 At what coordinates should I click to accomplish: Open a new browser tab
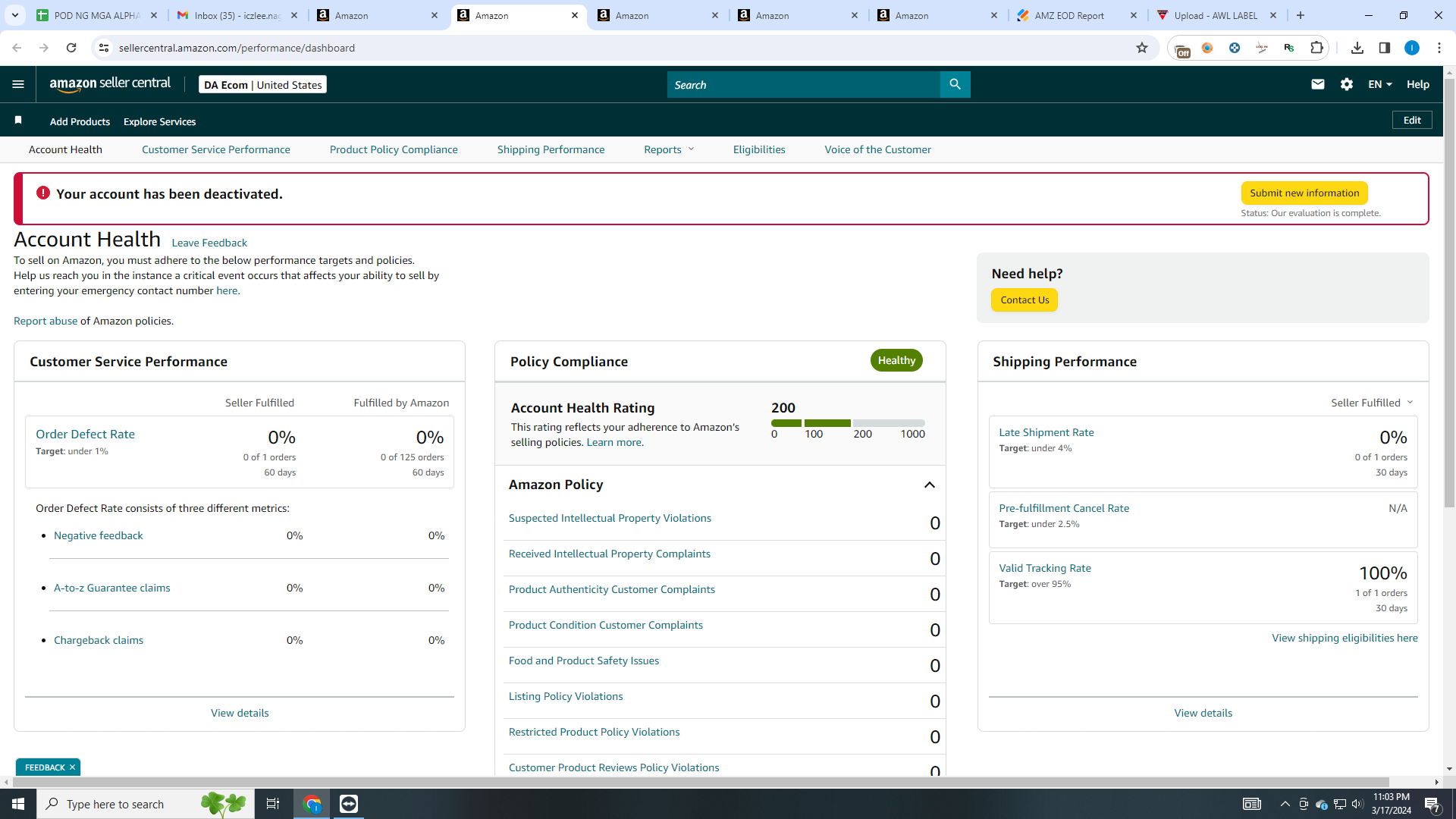[x=1301, y=15]
